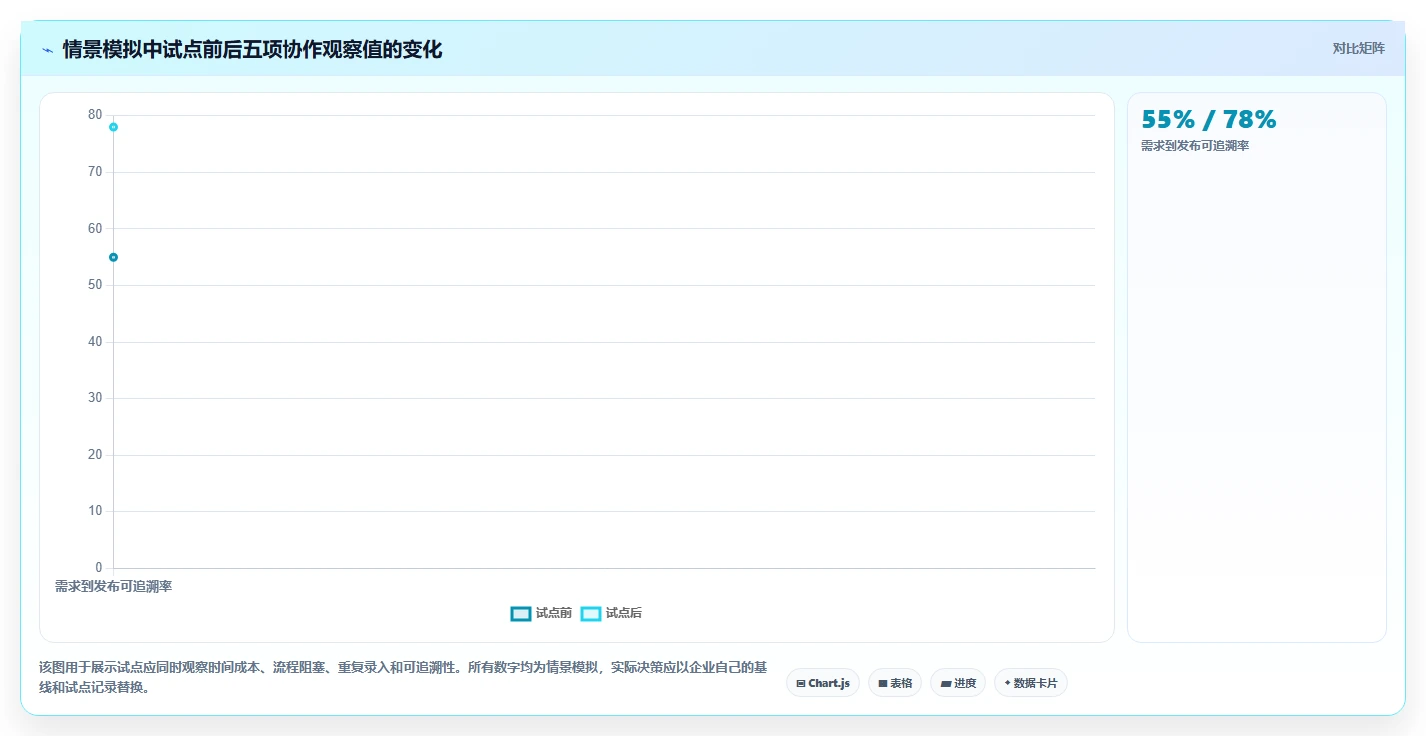This screenshot has width=1426, height=736.
Task: Click the lightning icon beside the title
Action: (x=47, y=50)
